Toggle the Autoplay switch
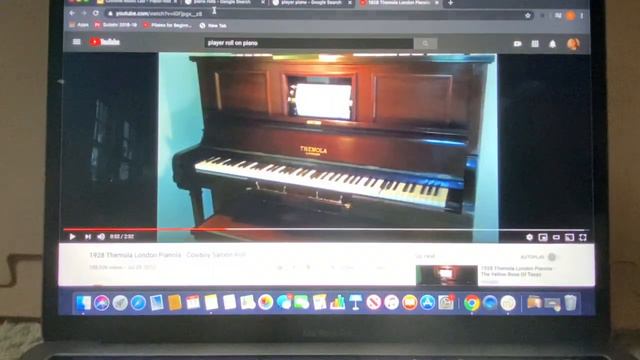640x360 pixels. coord(552,257)
